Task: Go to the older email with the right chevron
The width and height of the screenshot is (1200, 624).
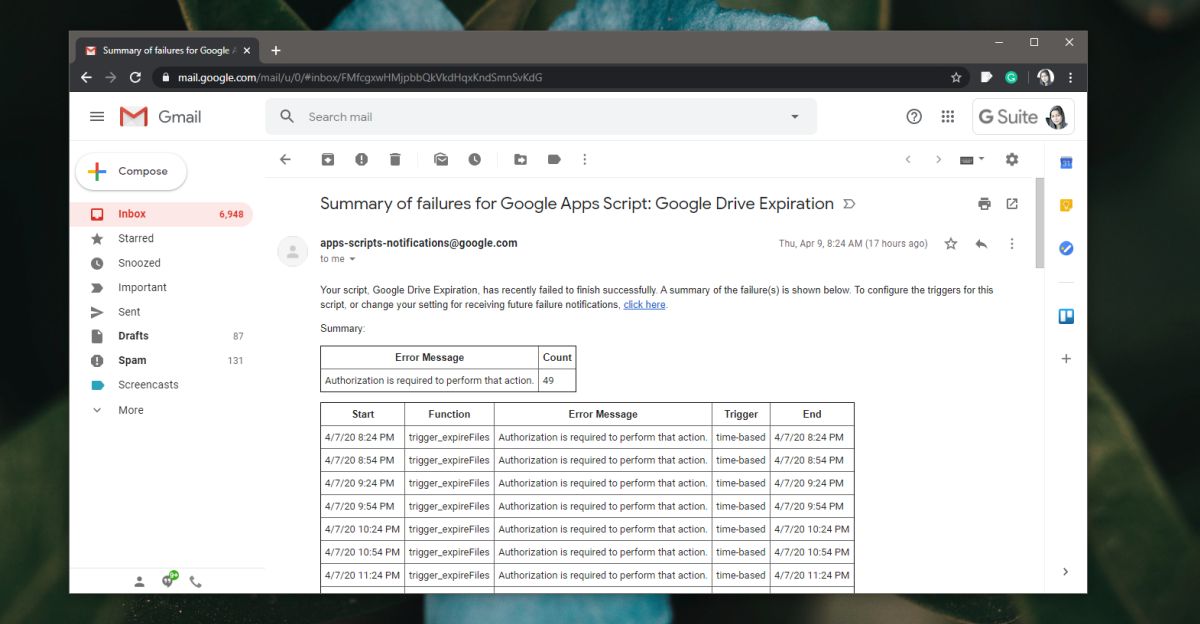Action: (938, 159)
